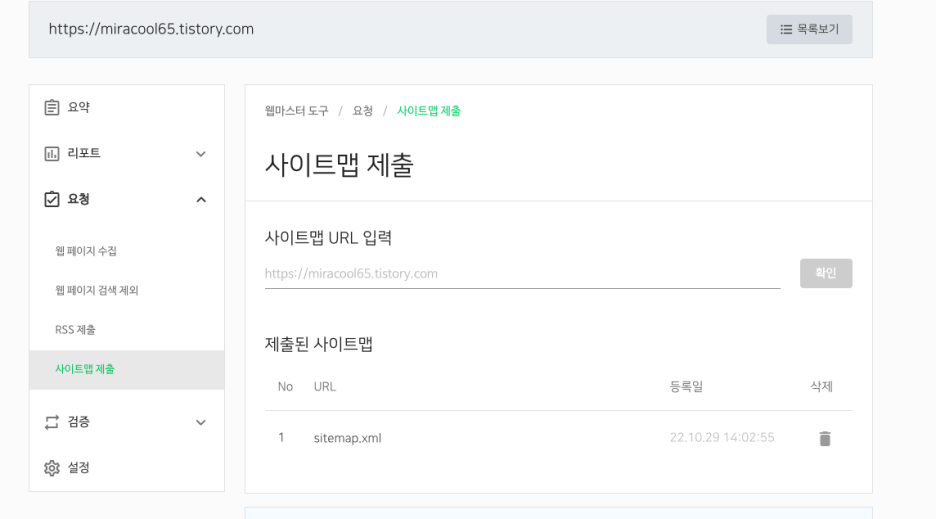This screenshot has width=936, height=519.
Task: Click the 확인 button
Action: (x=826, y=273)
